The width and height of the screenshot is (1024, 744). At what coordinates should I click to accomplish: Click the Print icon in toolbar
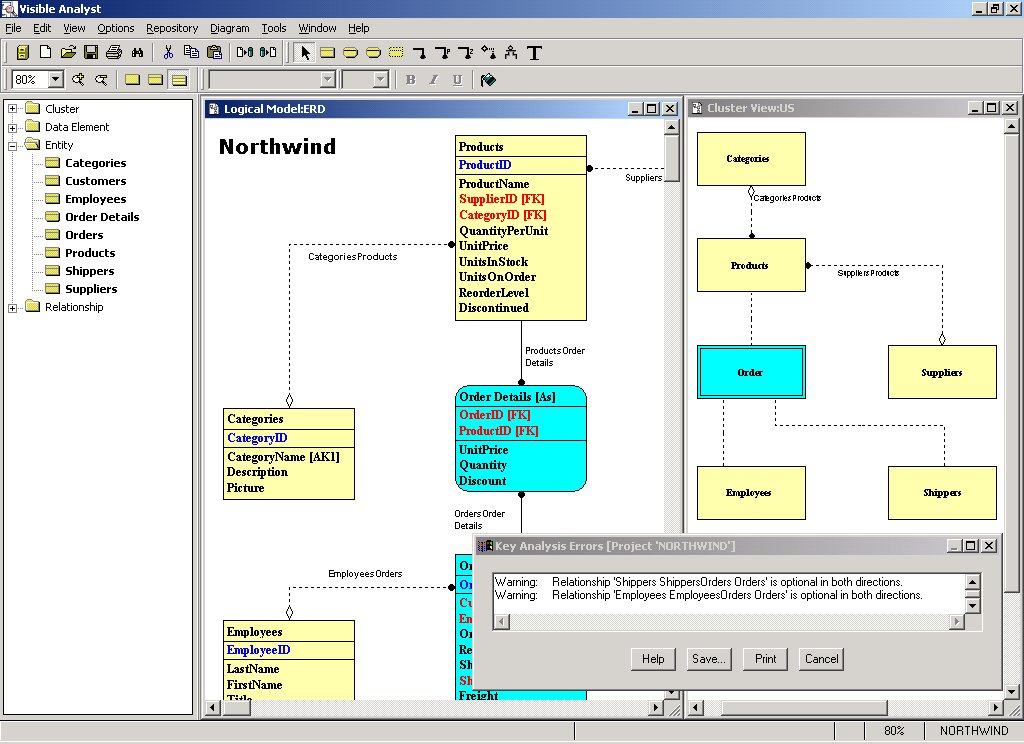[113, 52]
